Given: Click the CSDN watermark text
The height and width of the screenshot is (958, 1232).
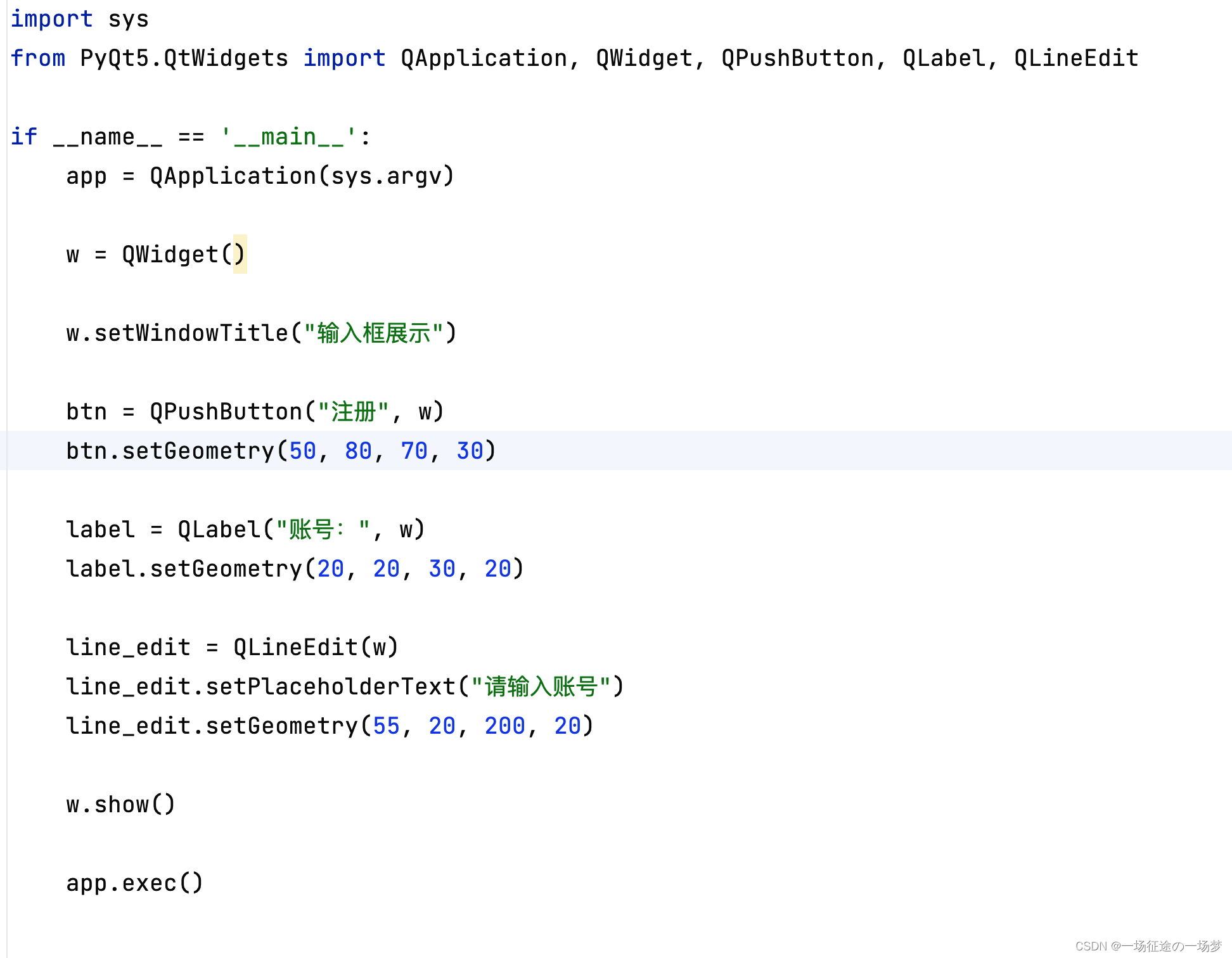Looking at the screenshot, I should click(x=1148, y=945).
